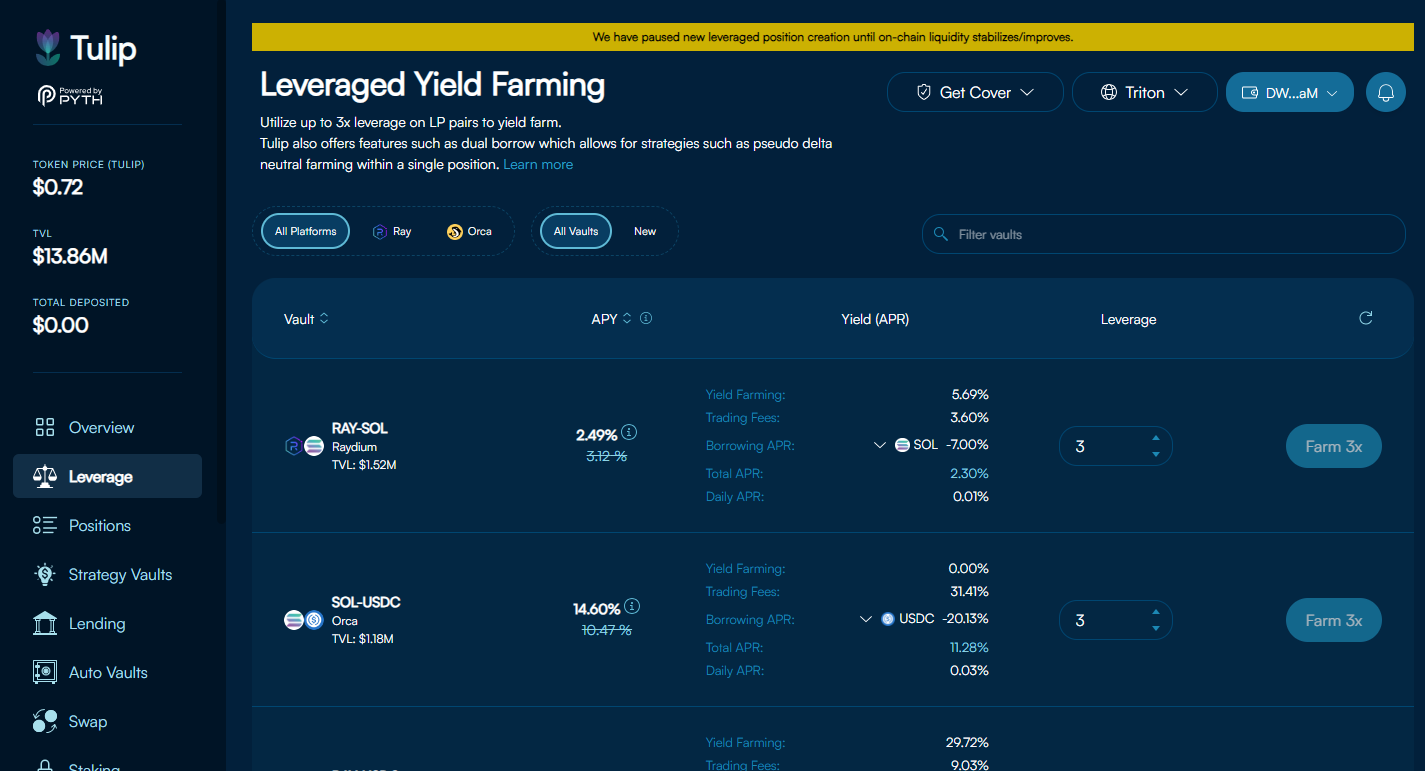This screenshot has height=771, width=1425.
Task: Open the notifications bell
Action: (x=1386, y=92)
